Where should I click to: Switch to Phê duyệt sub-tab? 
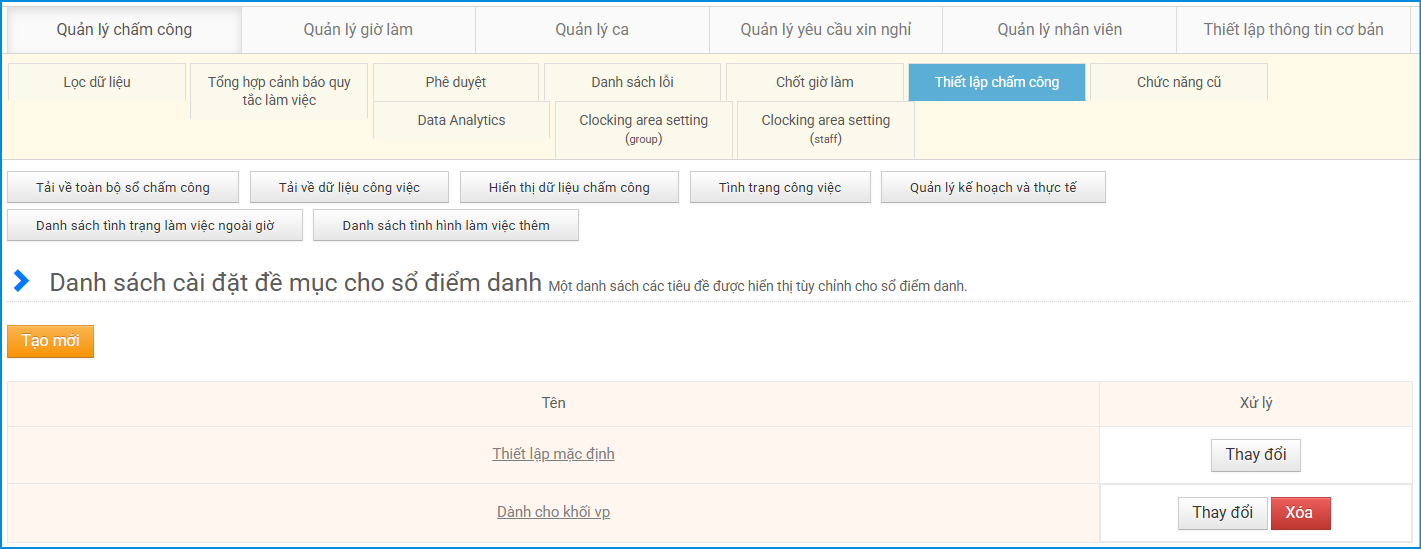[456, 82]
